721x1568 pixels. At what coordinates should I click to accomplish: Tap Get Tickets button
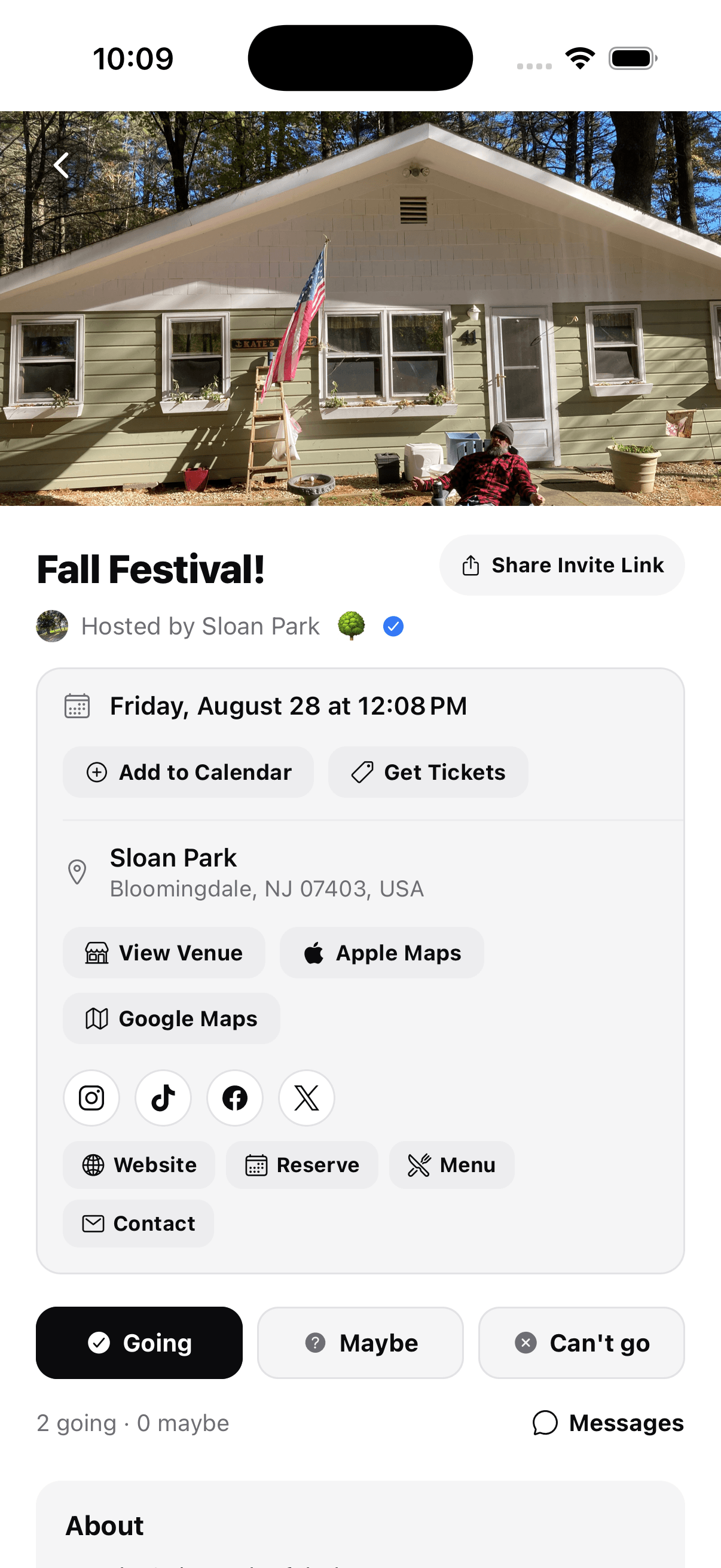coord(427,772)
